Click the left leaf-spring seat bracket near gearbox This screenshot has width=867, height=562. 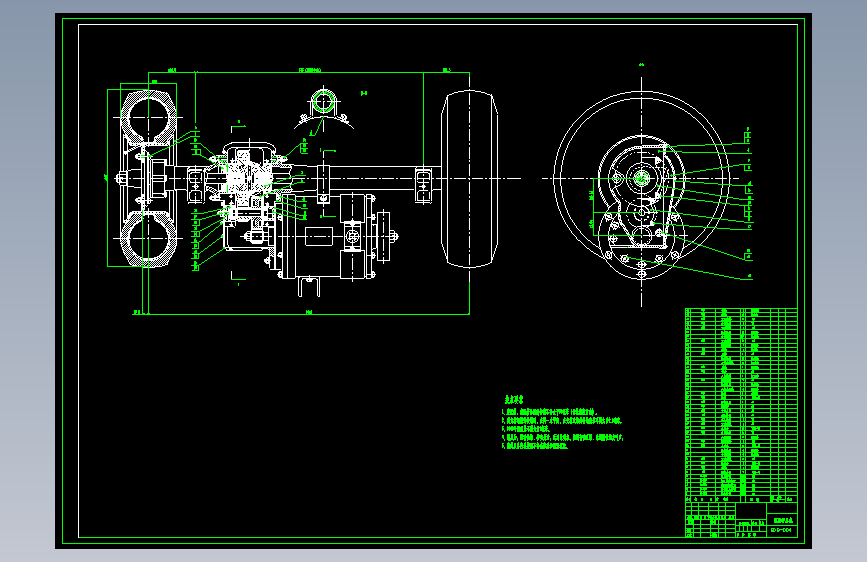click(x=195, y=185)
